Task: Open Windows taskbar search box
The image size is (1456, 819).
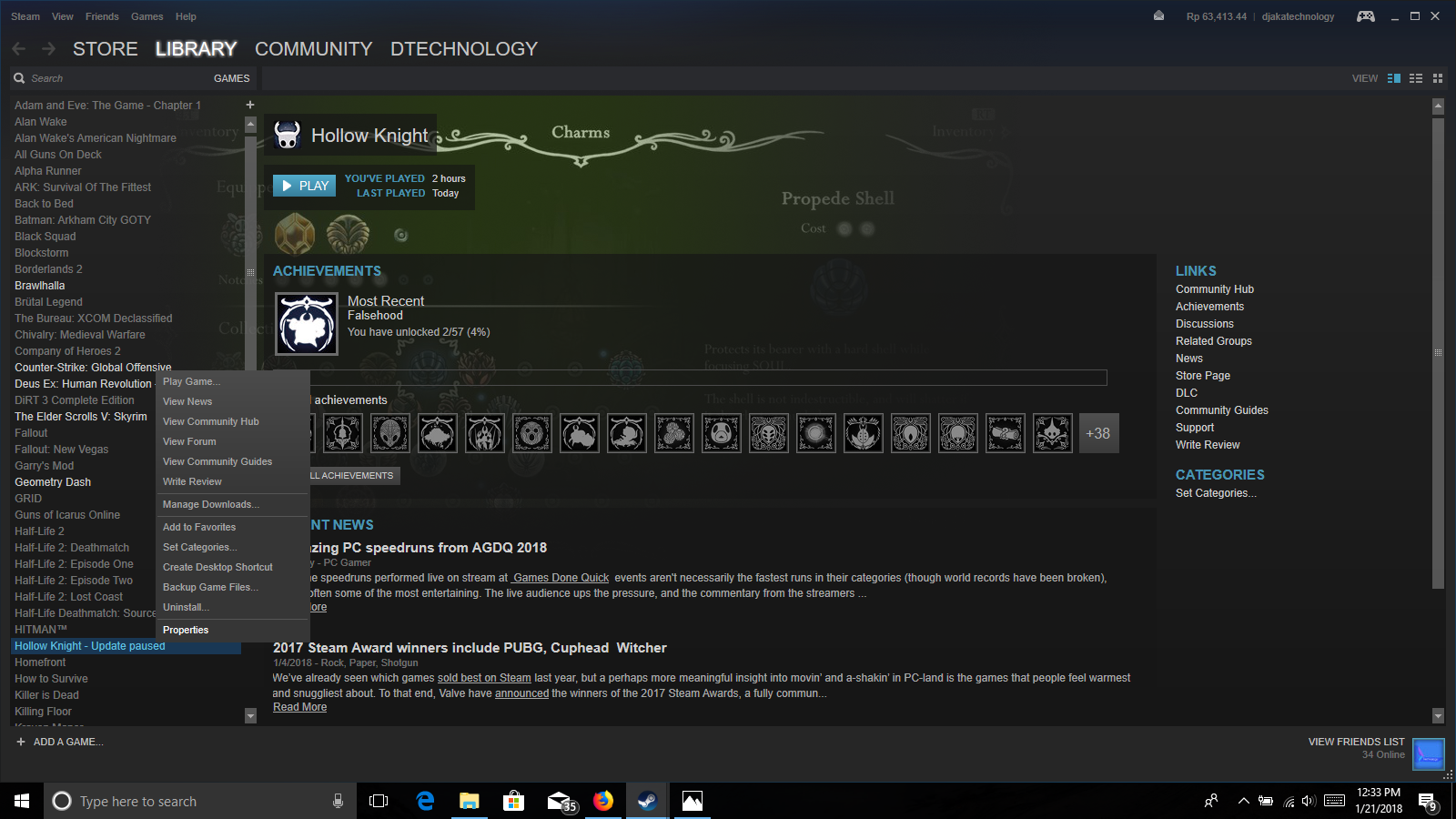Action: [x=198, y=801]
